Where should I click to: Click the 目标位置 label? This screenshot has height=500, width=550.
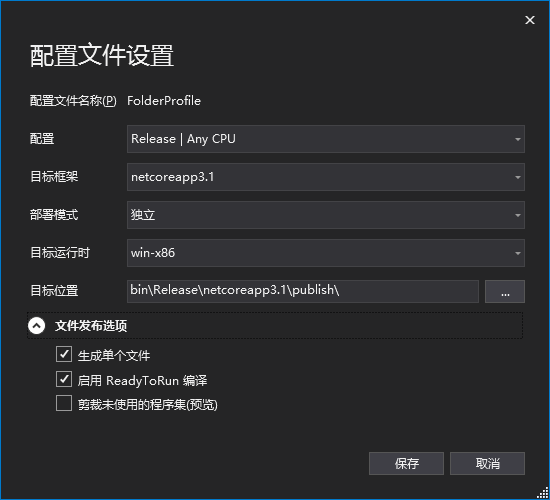click(x=54, y=291)
